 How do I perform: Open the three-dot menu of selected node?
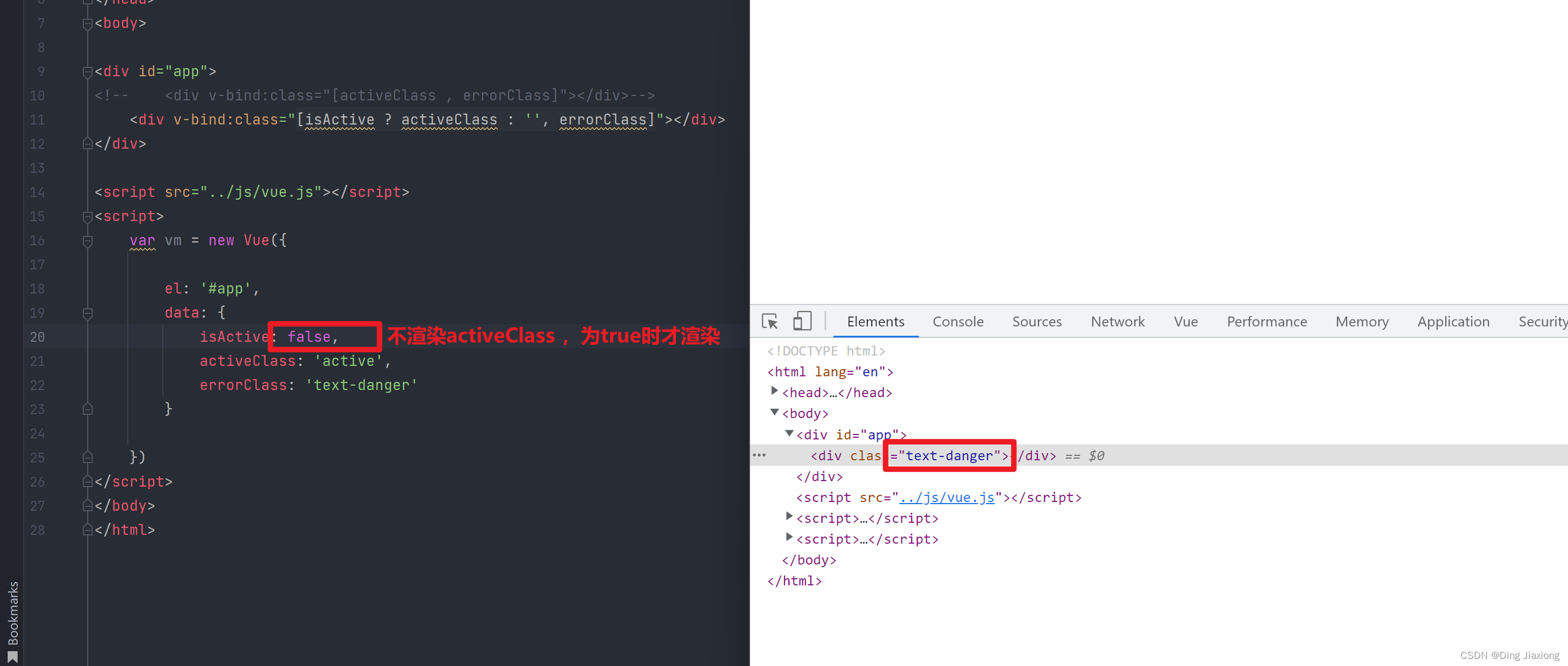click(x=759, y=455)
